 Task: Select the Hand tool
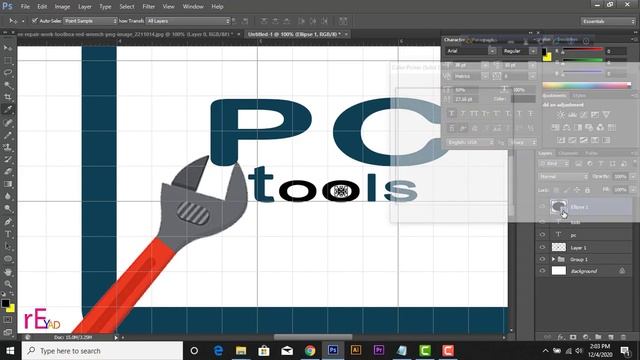(x=8, y=272)
